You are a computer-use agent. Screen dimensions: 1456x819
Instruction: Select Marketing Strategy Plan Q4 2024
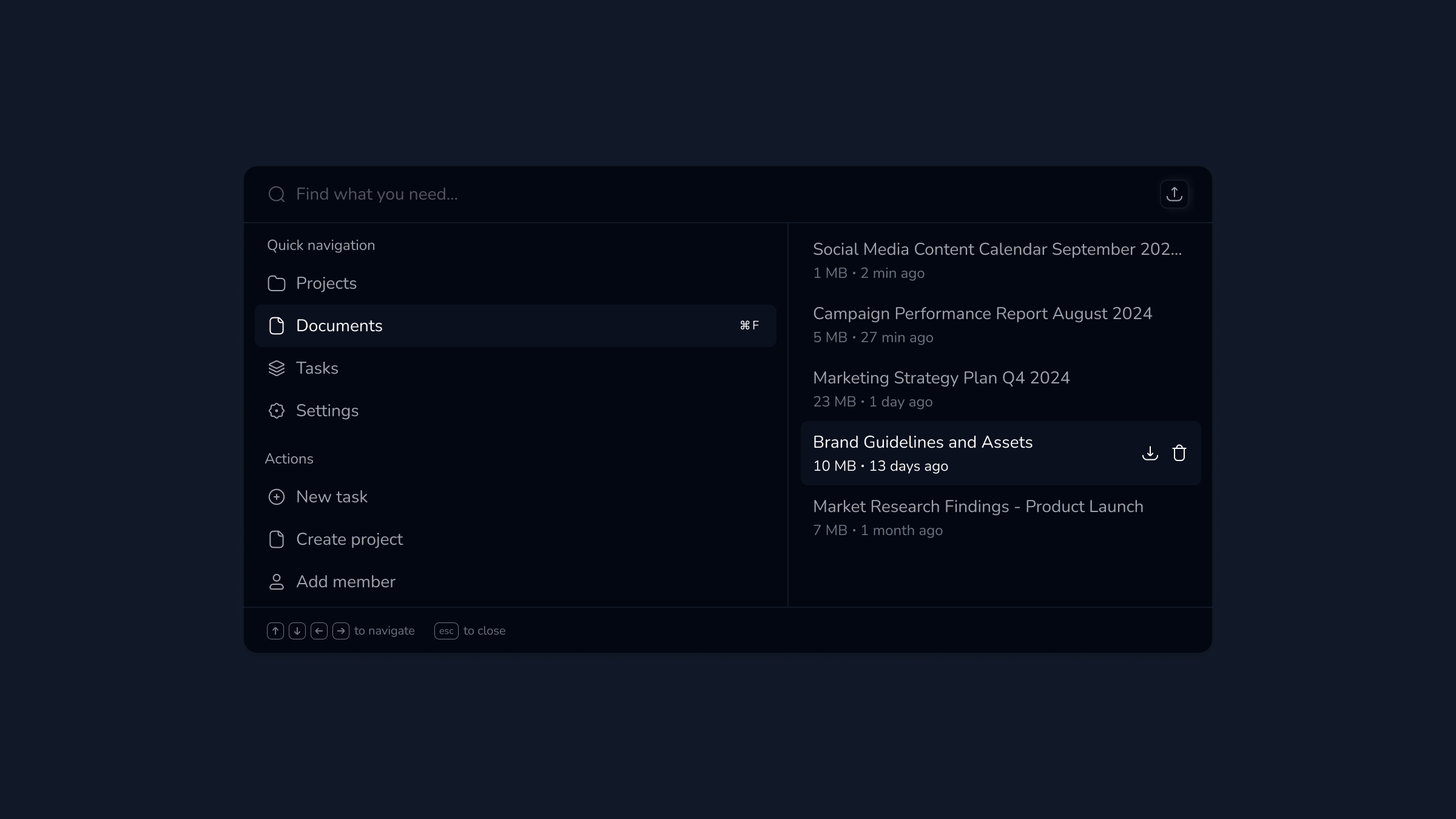941,389
